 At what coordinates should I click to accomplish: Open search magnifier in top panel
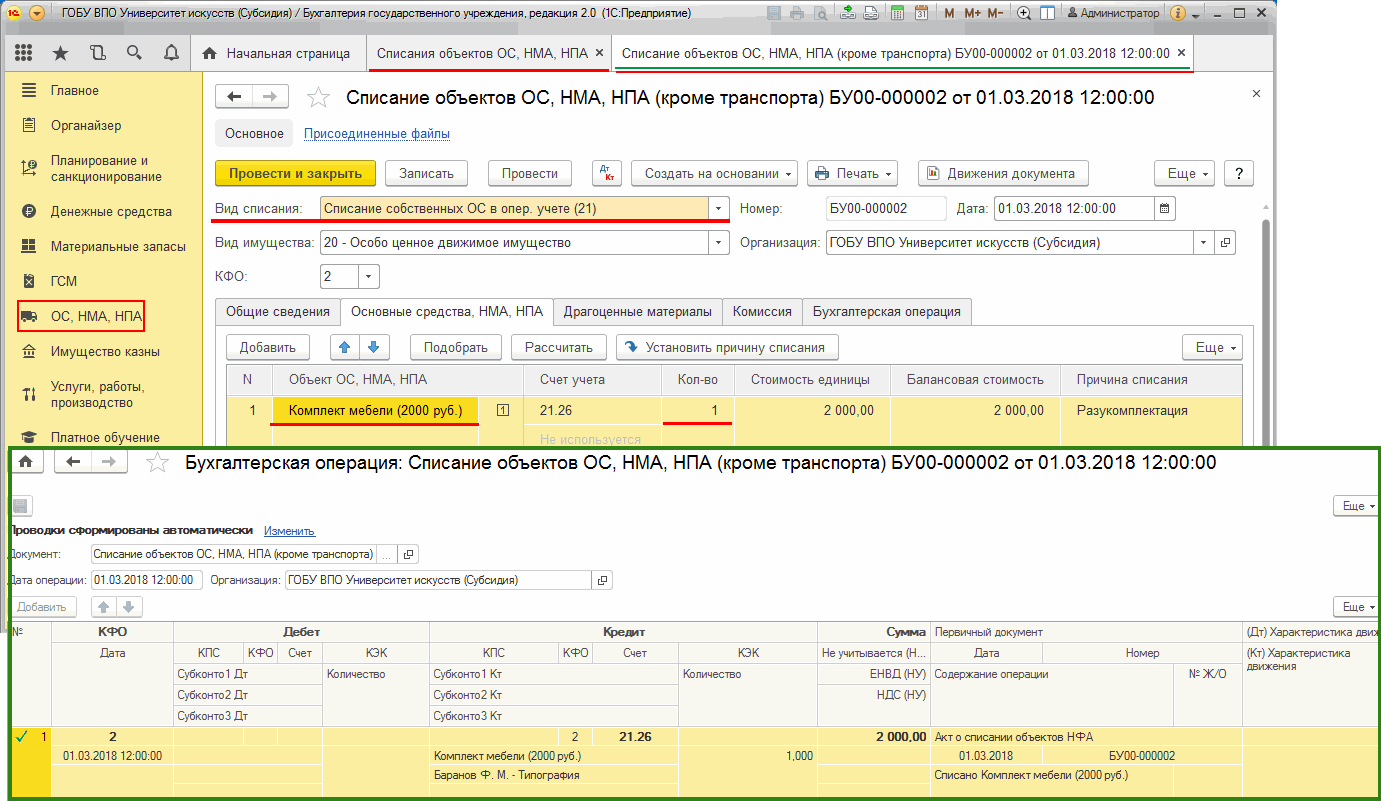134,53
